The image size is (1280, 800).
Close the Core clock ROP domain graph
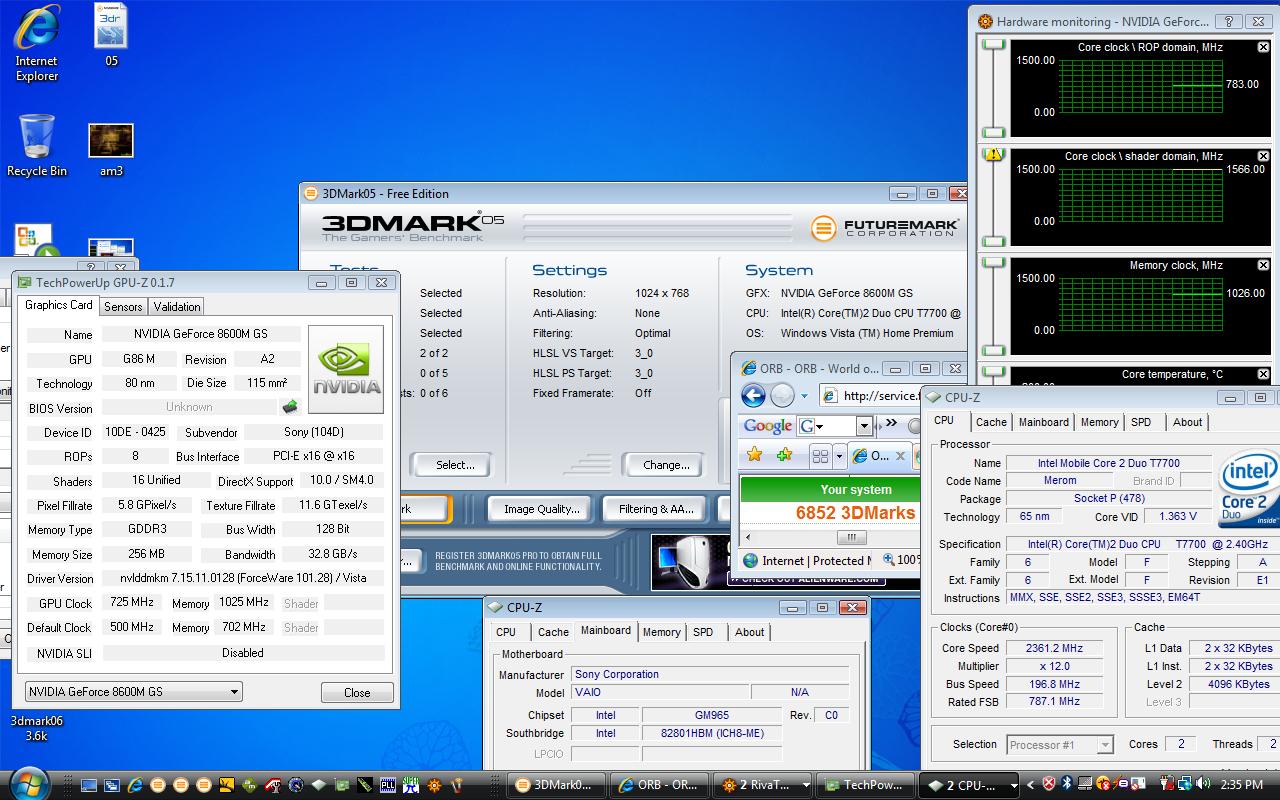click(x=1263, y=47)
